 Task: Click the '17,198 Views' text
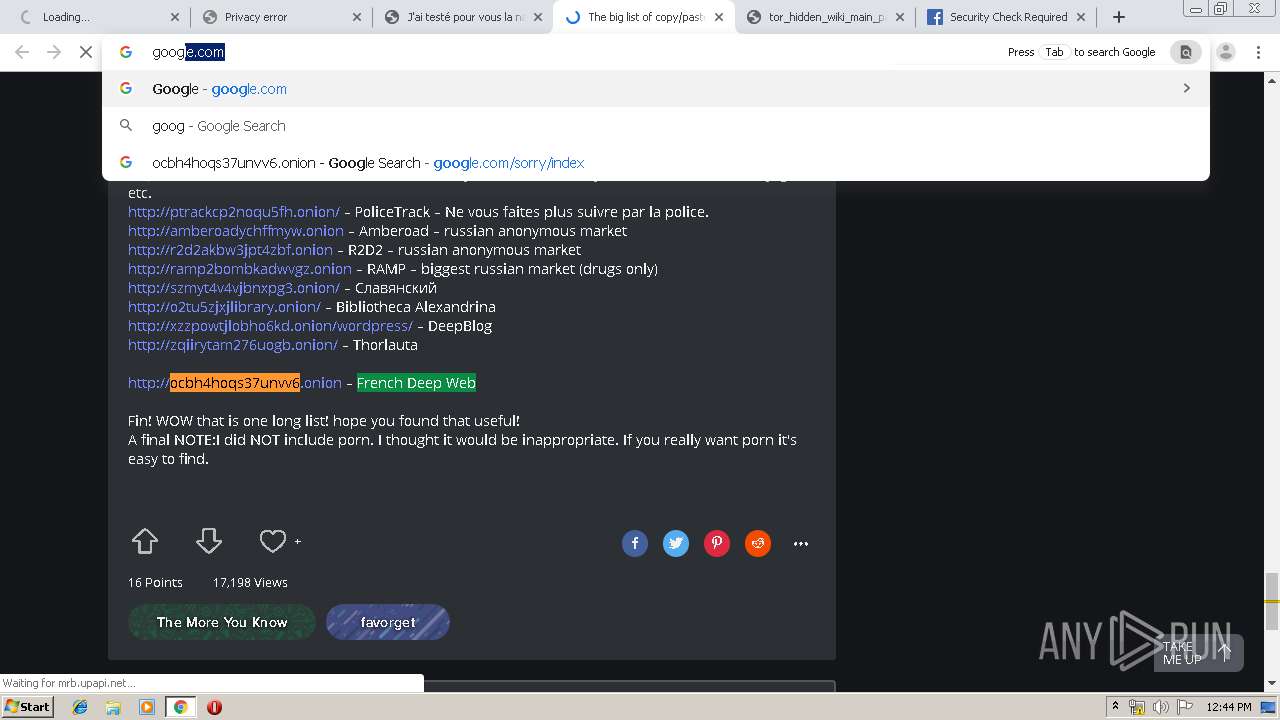pos(250,582)
